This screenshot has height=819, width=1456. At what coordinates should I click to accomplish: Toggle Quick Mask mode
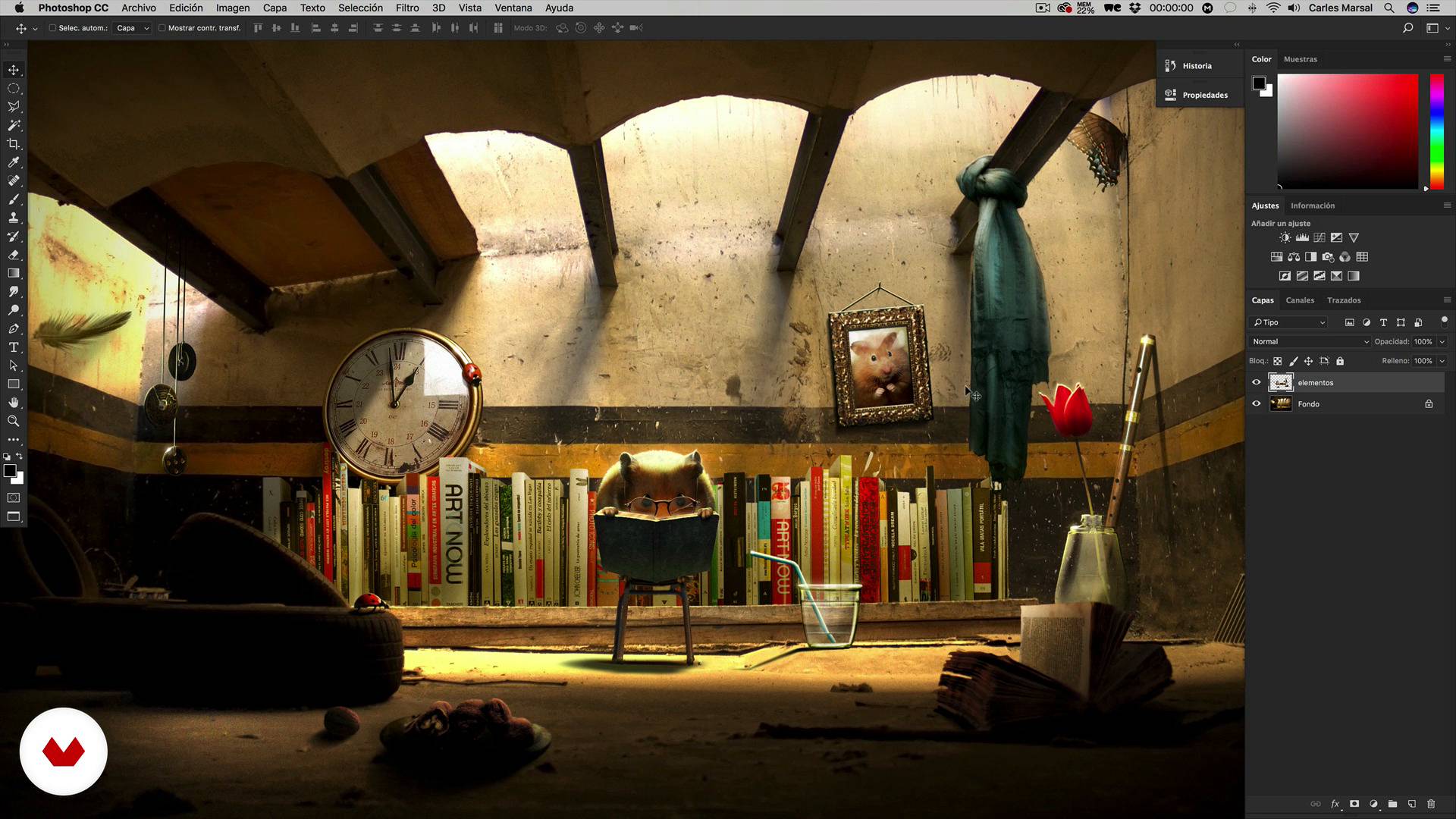(14, 498)
